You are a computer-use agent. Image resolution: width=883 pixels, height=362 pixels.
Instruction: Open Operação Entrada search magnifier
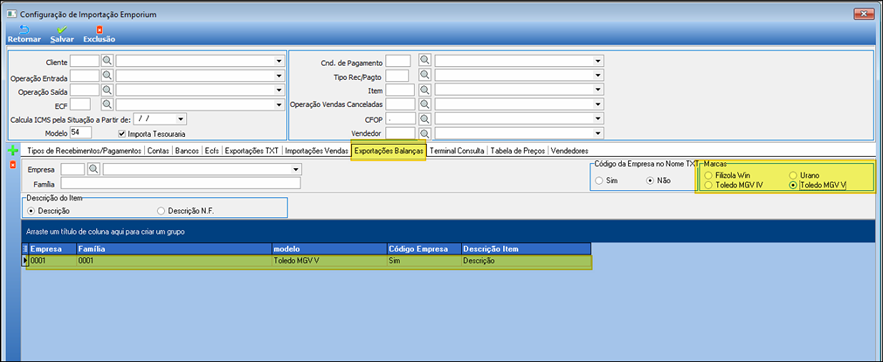point(107,75)
